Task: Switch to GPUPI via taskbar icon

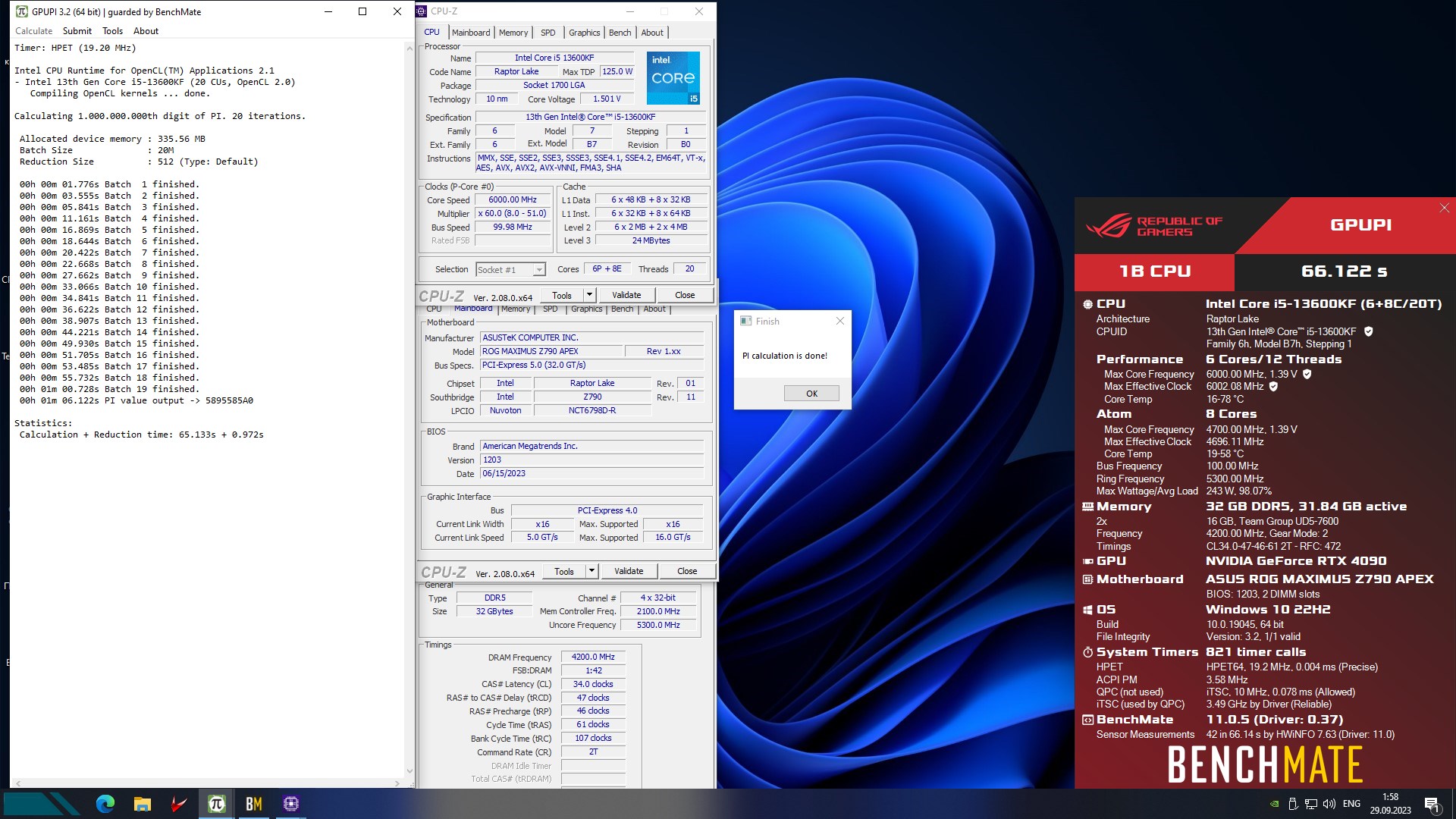Action: click(x=216, y=804)
